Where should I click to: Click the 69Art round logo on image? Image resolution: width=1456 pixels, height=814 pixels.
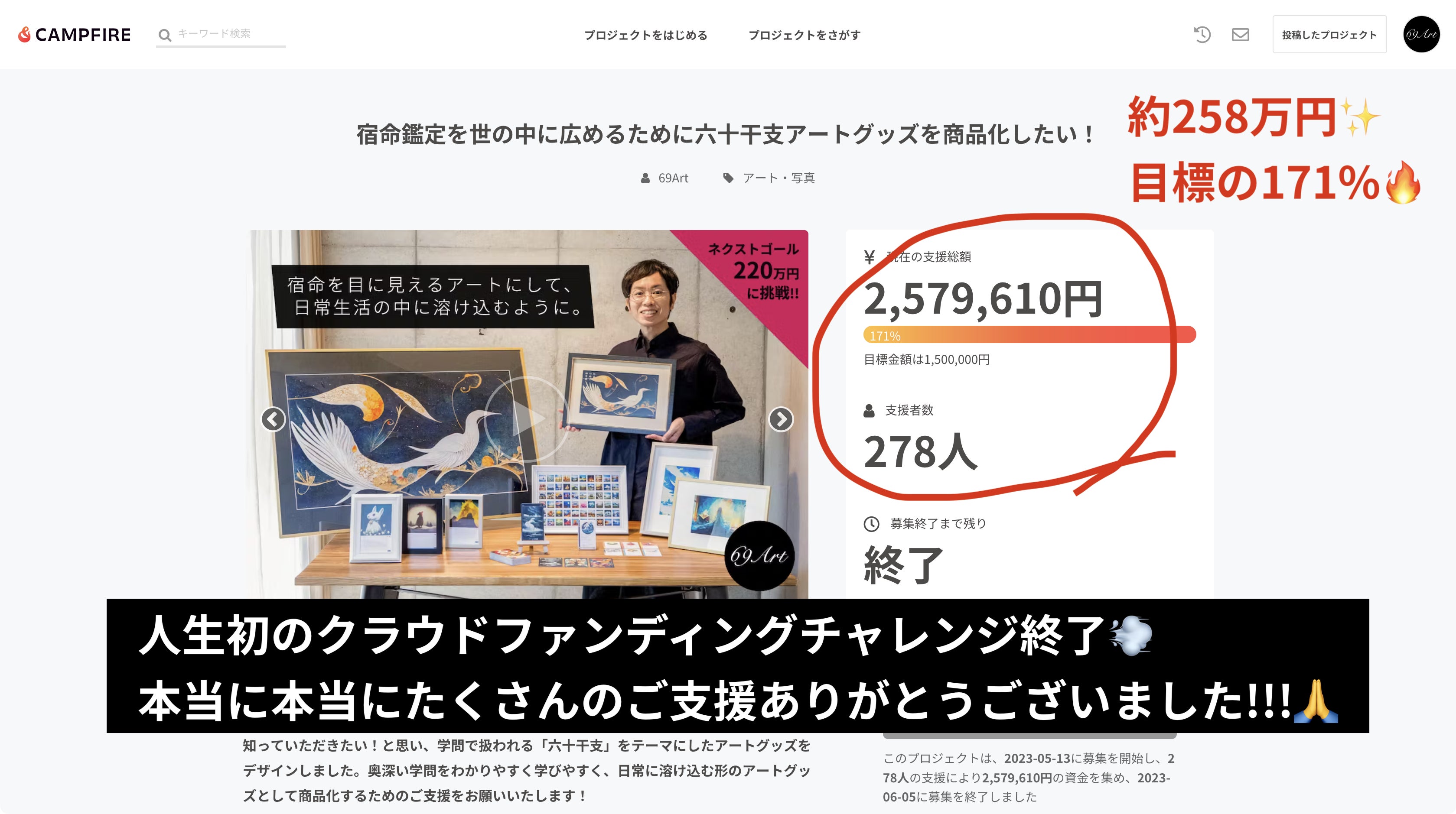759,555
